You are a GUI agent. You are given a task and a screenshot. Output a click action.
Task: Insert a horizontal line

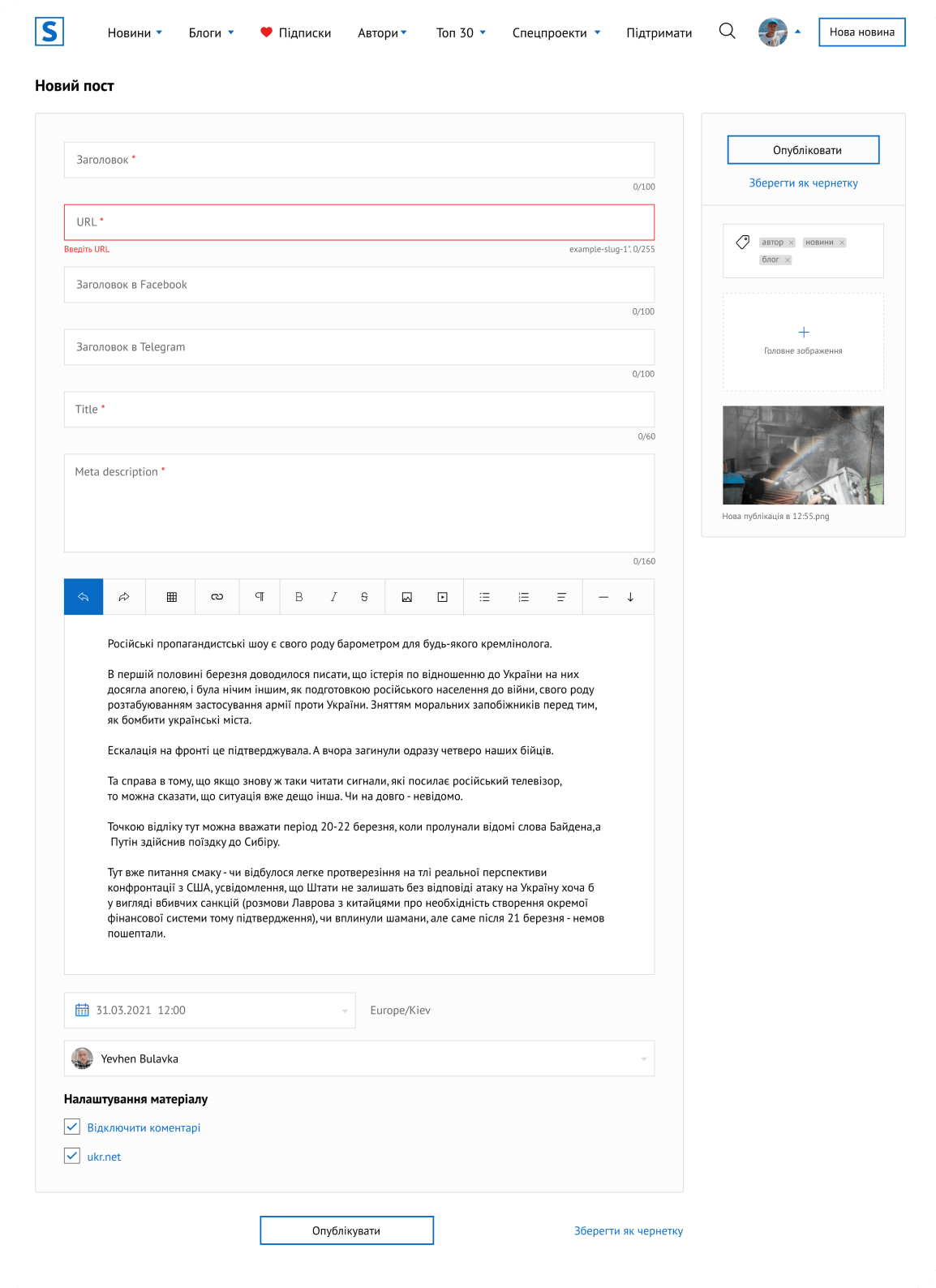coord(603,597)
